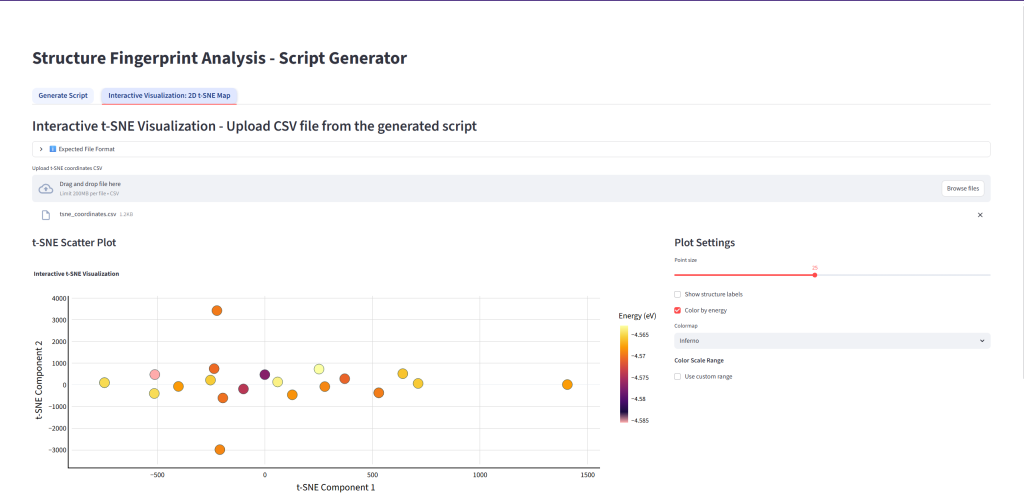Switch to the Generate Script tab
The width and height of the screenshot is (1024, 498).
[63, 96]
